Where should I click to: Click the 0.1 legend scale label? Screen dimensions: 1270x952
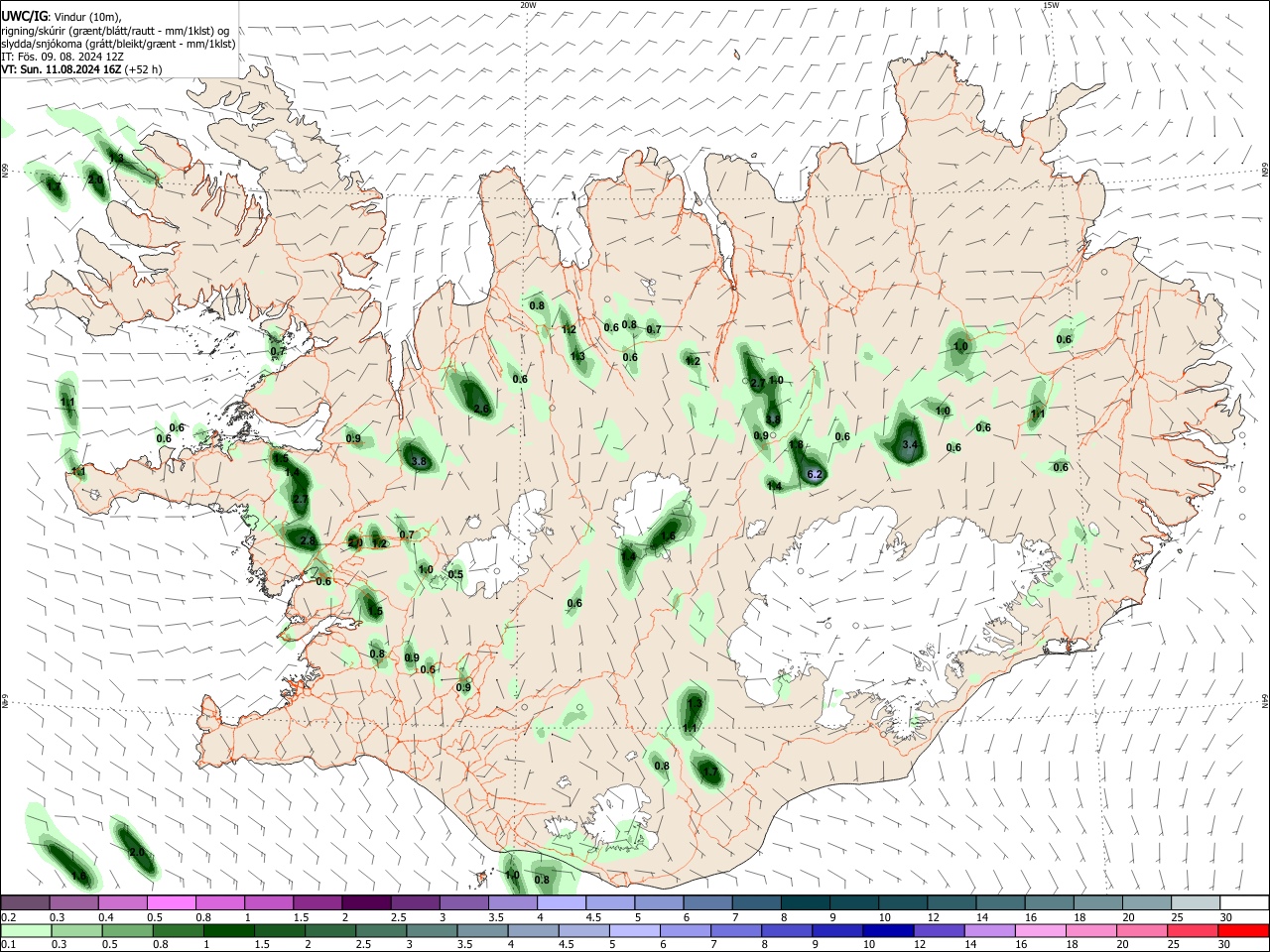8,945
